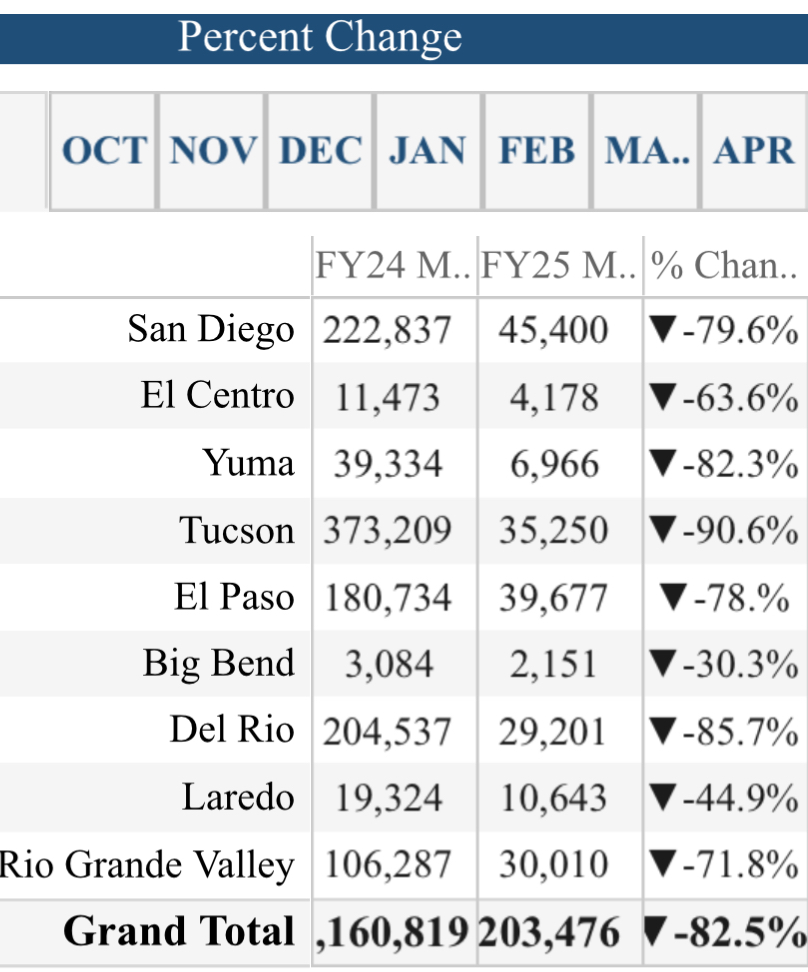Image resolution: width=808 pixels, height=972 pixels.
Task: Click the FY24 column header
Action: [394, 266]
